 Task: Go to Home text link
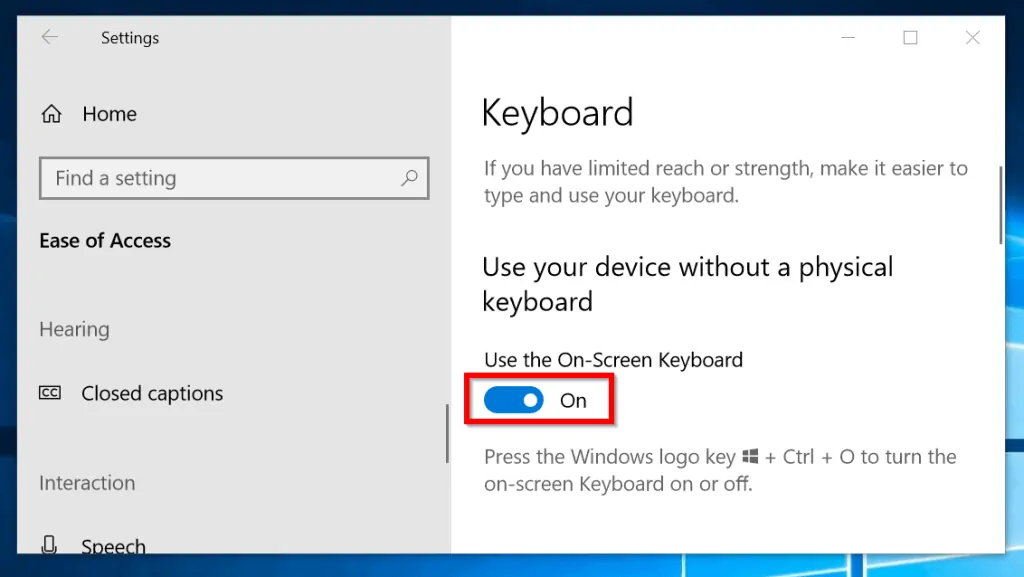(x=110, y=114)
